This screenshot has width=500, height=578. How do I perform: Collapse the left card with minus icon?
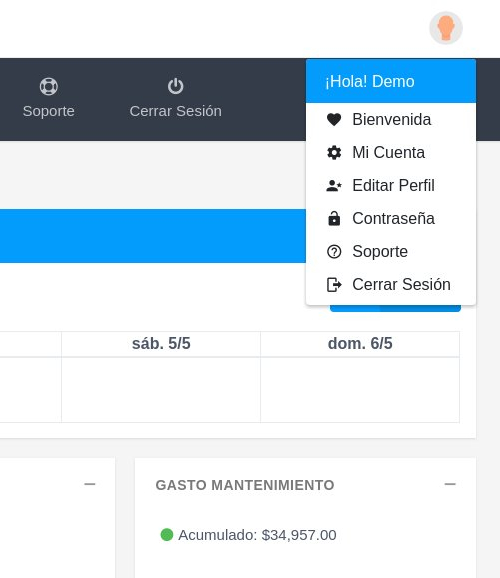point(90,484)
